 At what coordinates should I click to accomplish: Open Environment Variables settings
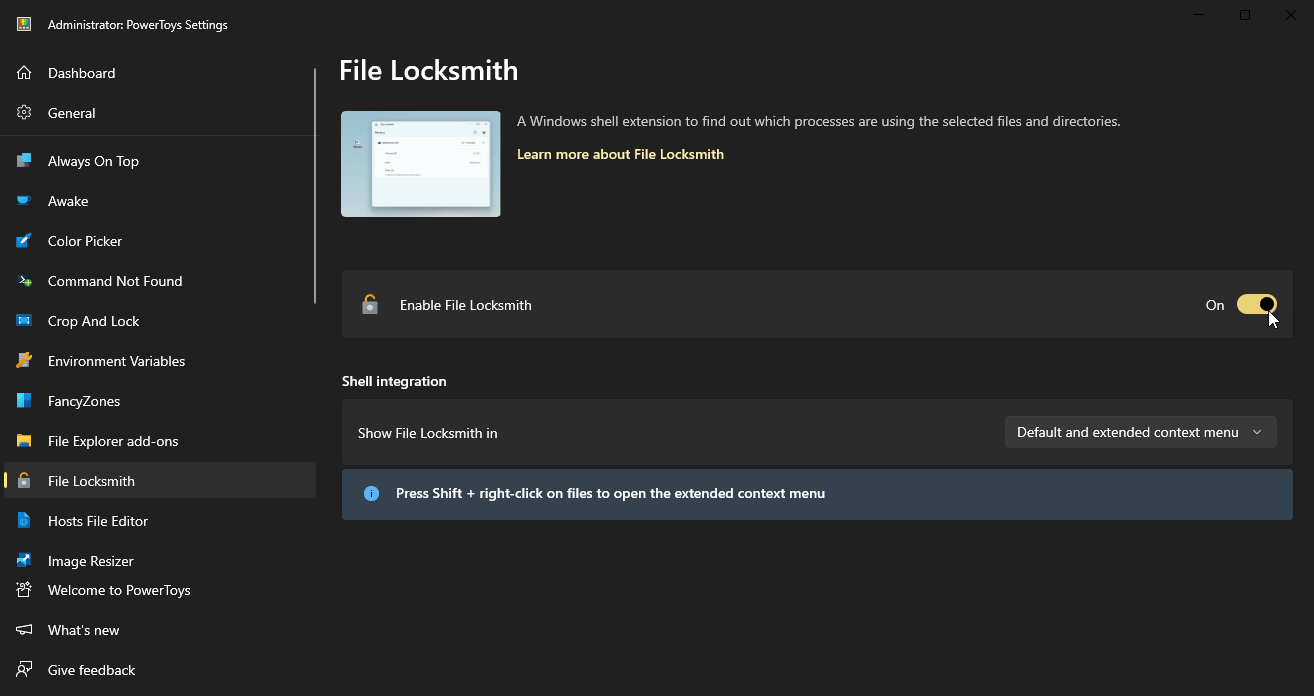160,361
